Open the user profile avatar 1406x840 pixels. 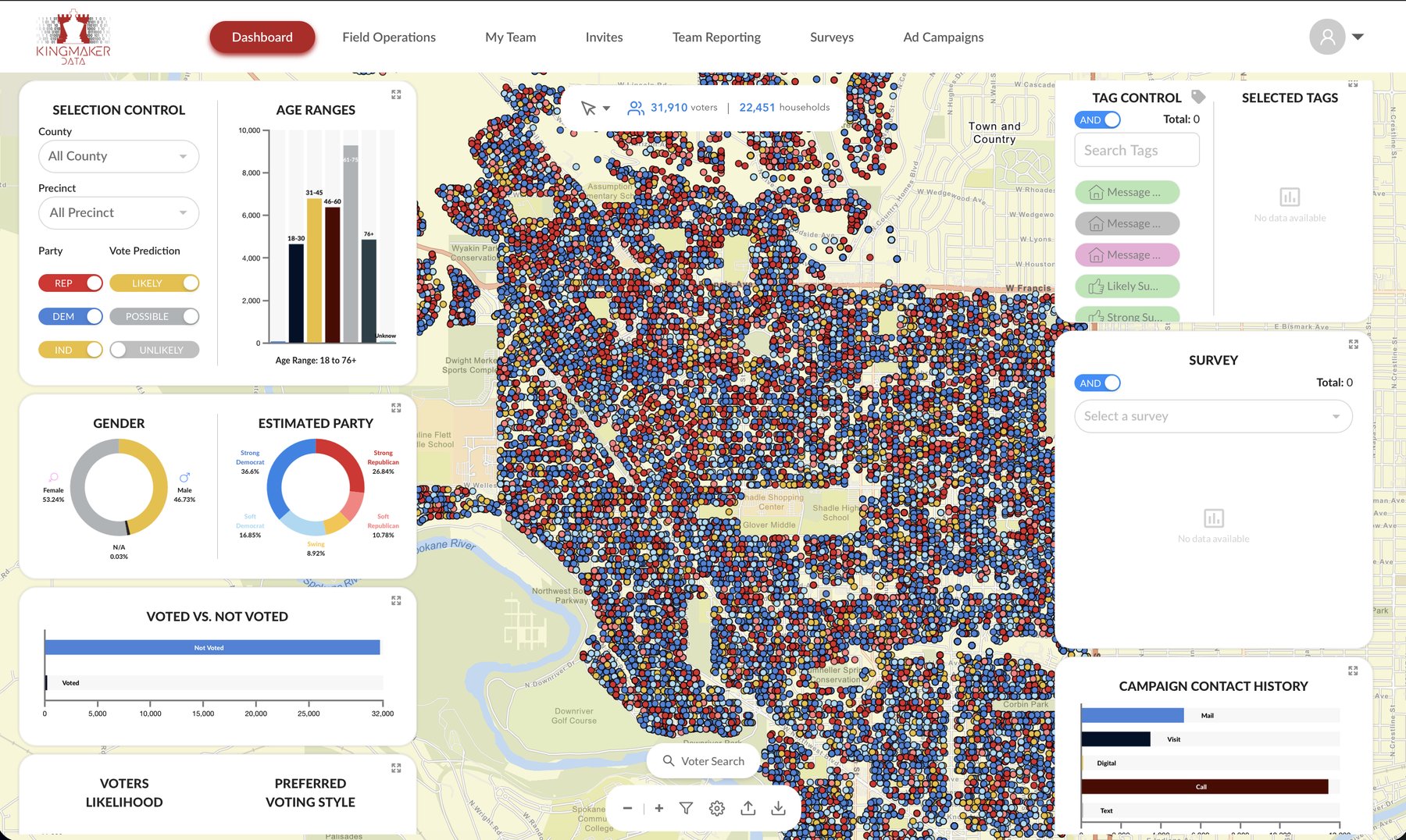1327,37
